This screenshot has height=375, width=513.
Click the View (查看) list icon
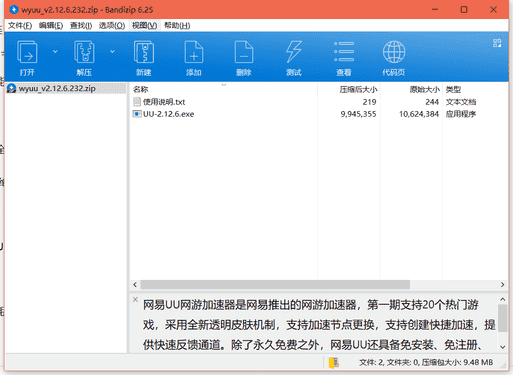(344, 52)
